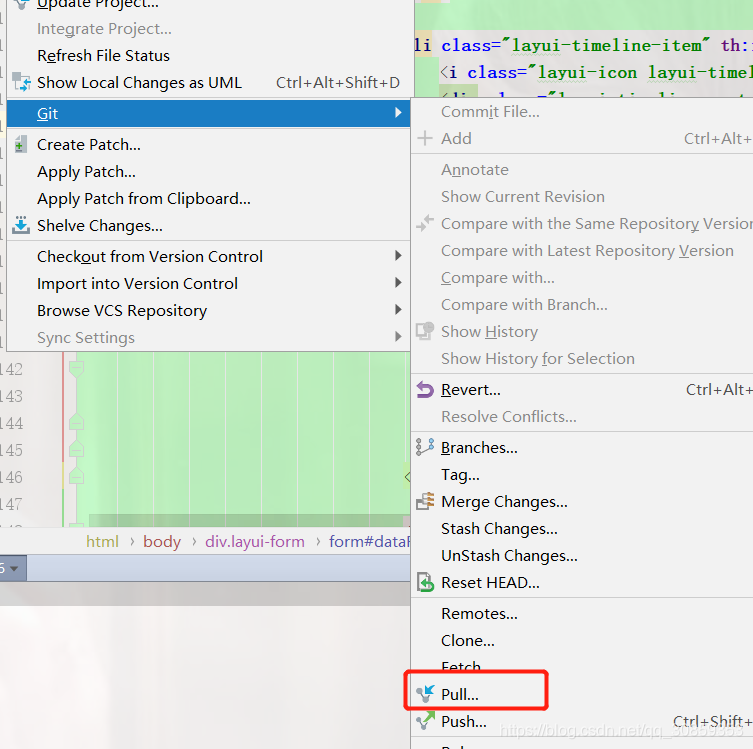Click line number 143 in the gutter
This screenshot has width=753, height=749.
(12, 396)
